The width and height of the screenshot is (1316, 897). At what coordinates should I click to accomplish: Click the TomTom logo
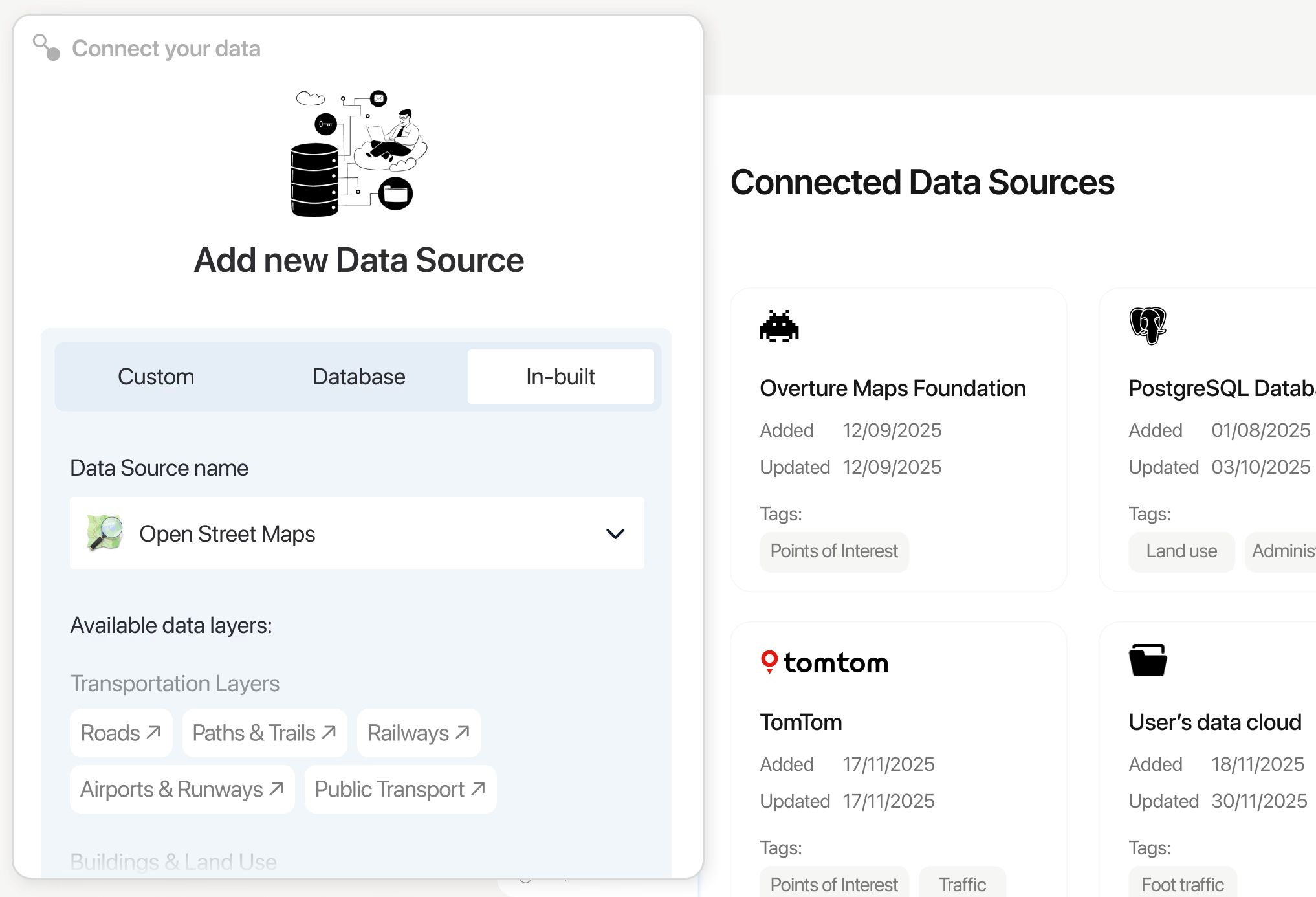pos(824,662)
